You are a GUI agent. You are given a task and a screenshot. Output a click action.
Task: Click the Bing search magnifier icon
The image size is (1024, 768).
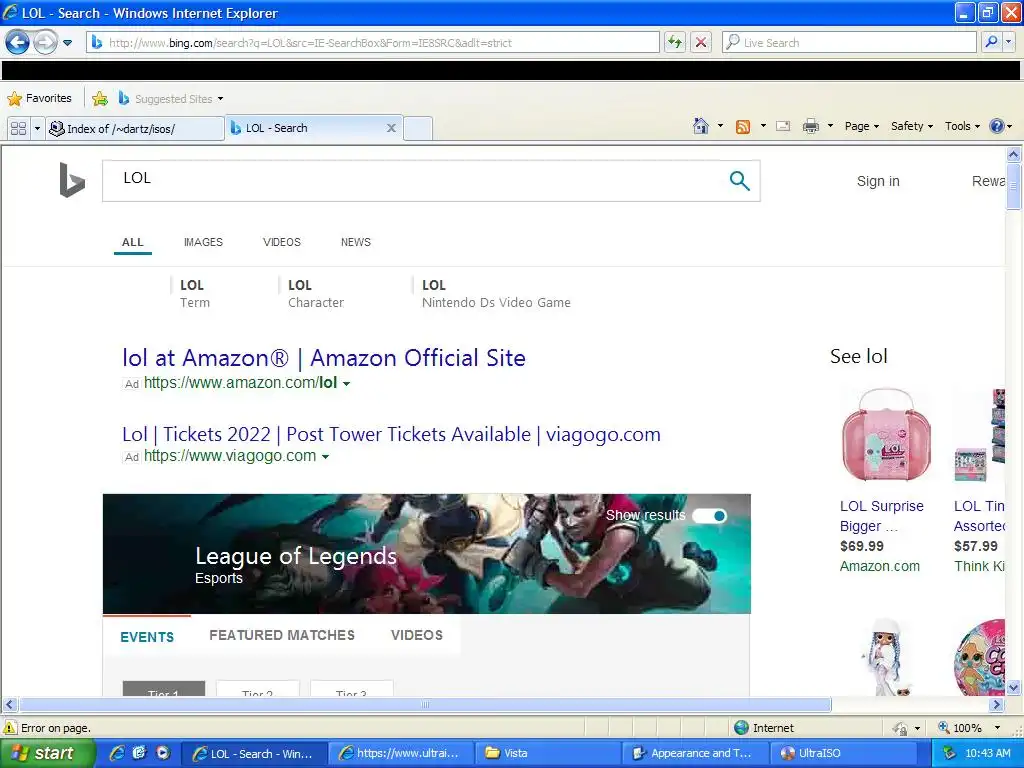pos(739,180)
